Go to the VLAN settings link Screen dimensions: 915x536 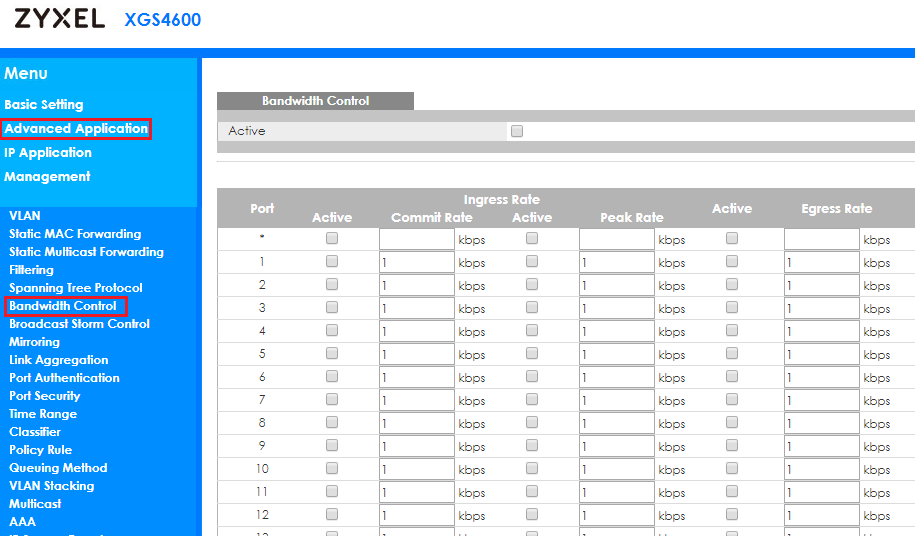coord(25,216)
